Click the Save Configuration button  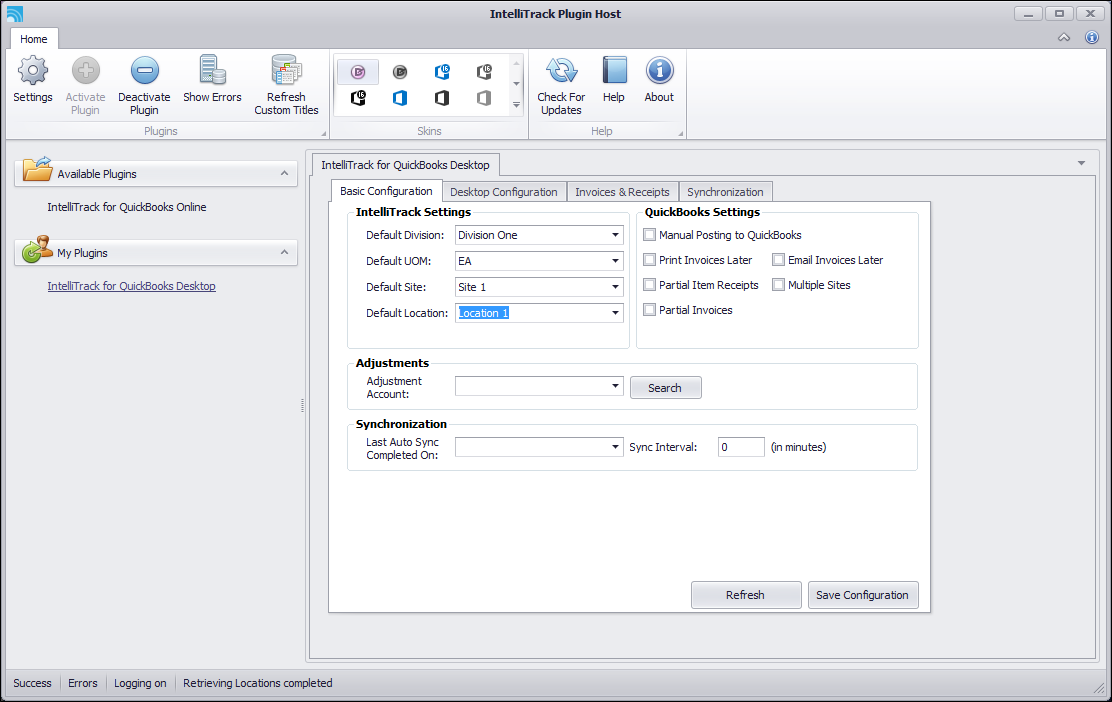pyautogui.click(x=862, y=595)
